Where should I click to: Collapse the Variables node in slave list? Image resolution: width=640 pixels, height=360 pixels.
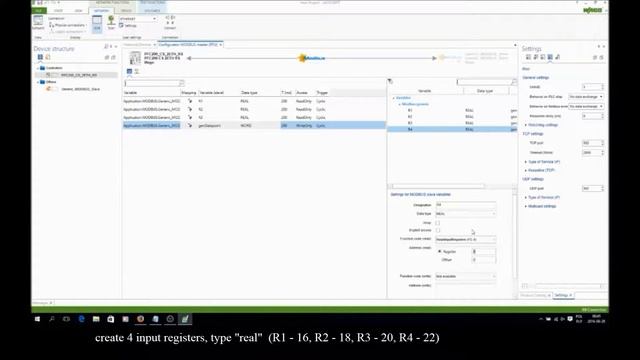click(394, 98)
